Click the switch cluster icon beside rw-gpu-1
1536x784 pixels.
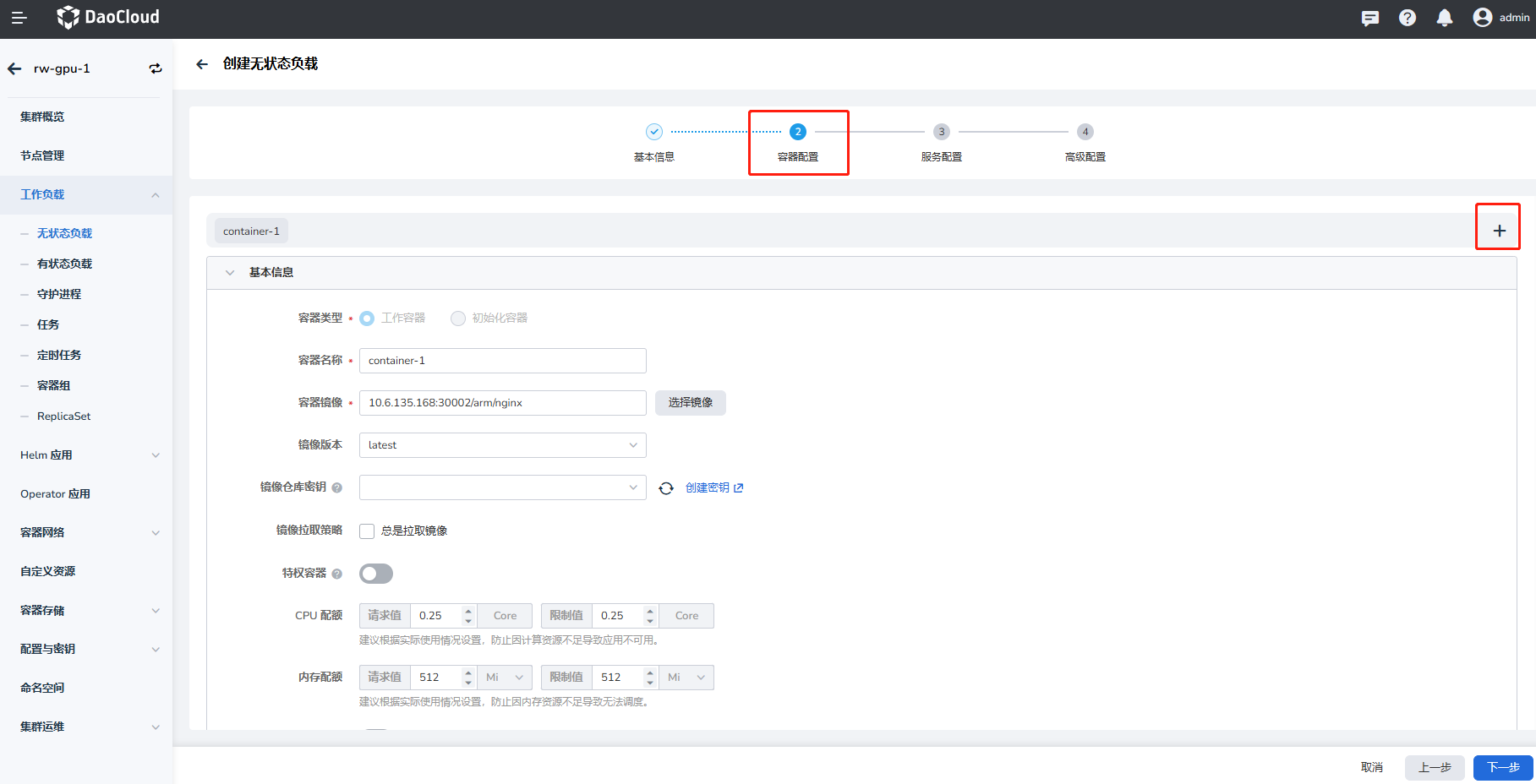(x=156, y=68)
